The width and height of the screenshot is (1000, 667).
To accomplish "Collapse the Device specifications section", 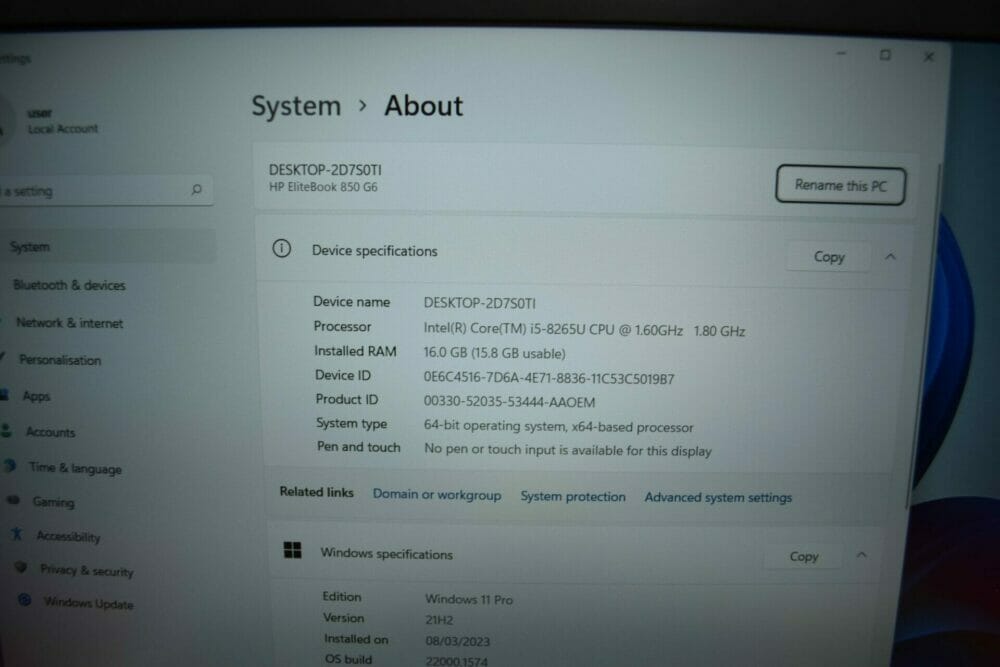I will (x=890, y=256).
